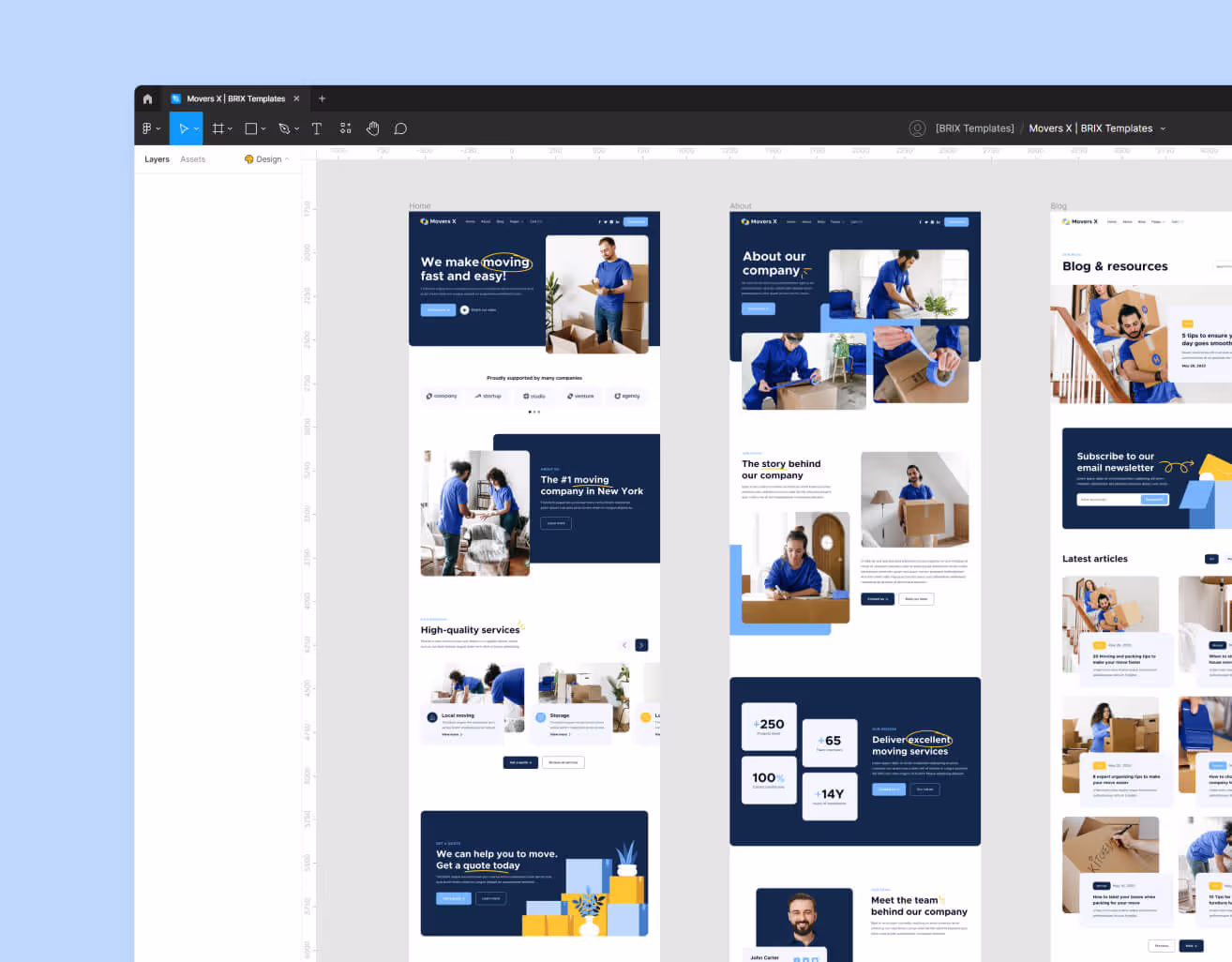Select the +65 stat card
1232x962 pixels.
(830, 743)
